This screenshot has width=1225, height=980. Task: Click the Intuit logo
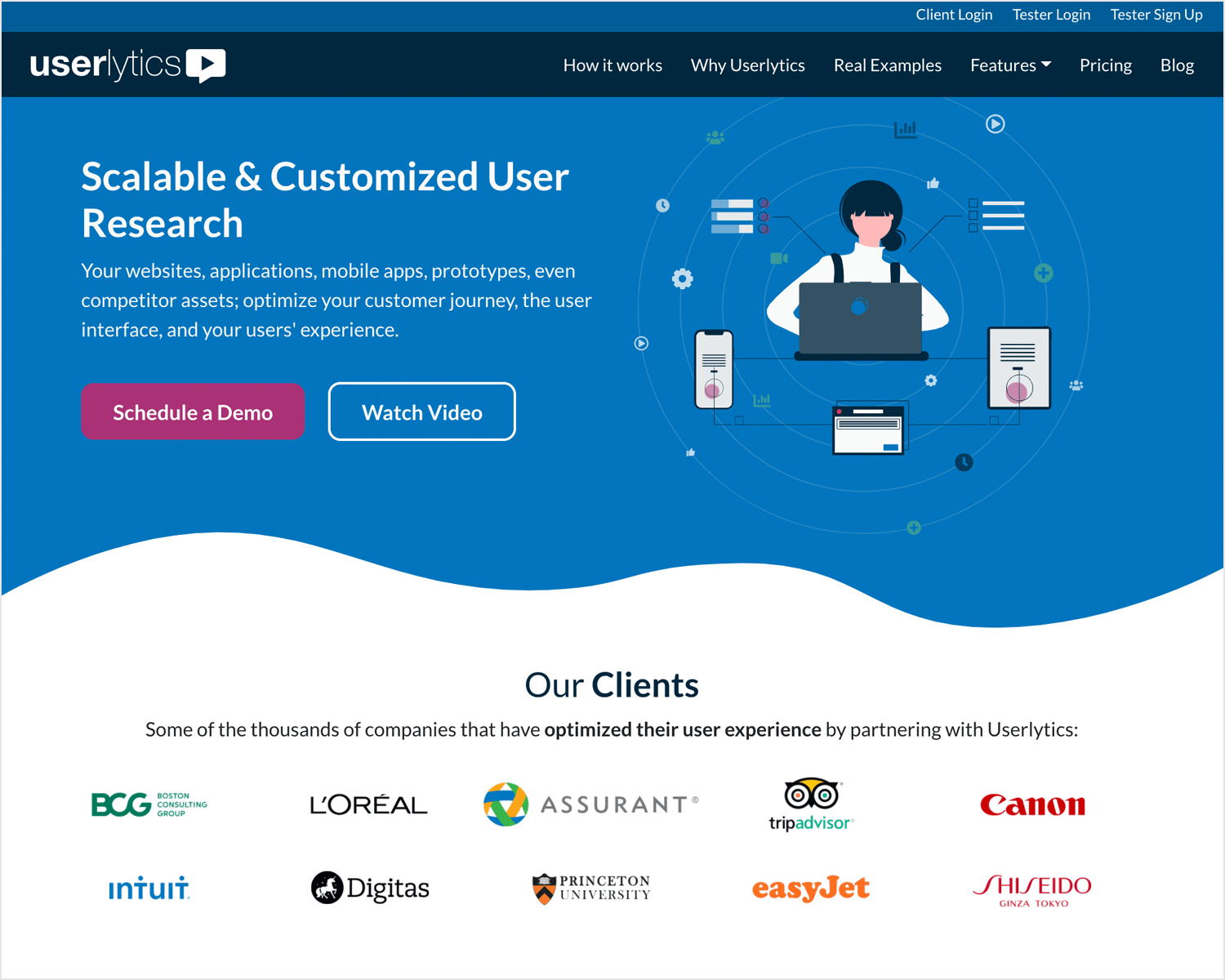(x=149, y=888)
